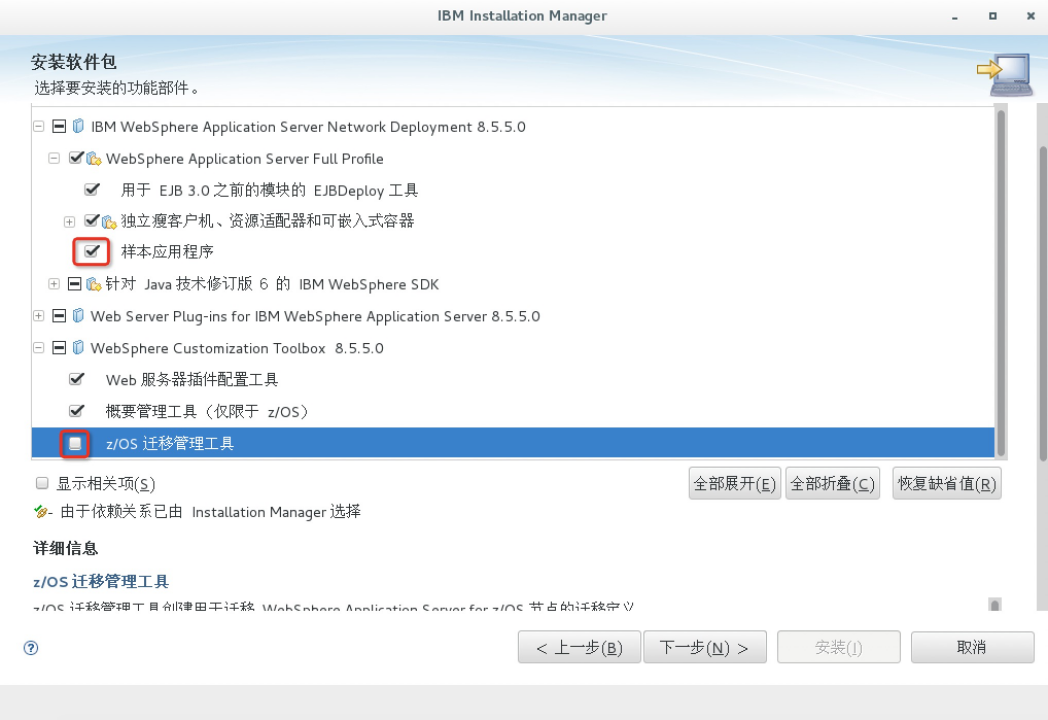Click the 独立瘦客户机 feature icon
The image size is (1048, 720).
point(109,221)
